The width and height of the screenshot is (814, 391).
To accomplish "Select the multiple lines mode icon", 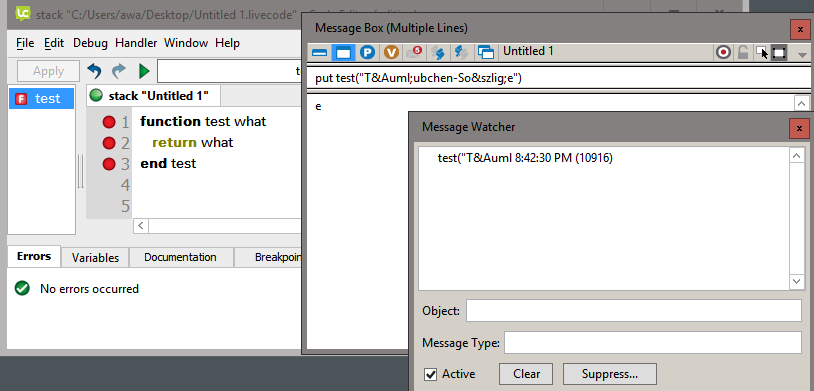I will (x=344, y=52).
